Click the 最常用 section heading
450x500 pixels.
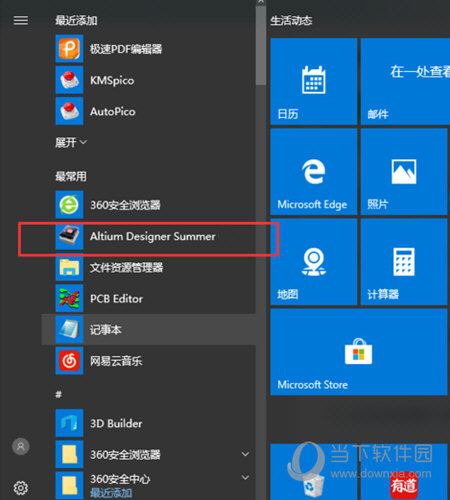pos(71,176)
